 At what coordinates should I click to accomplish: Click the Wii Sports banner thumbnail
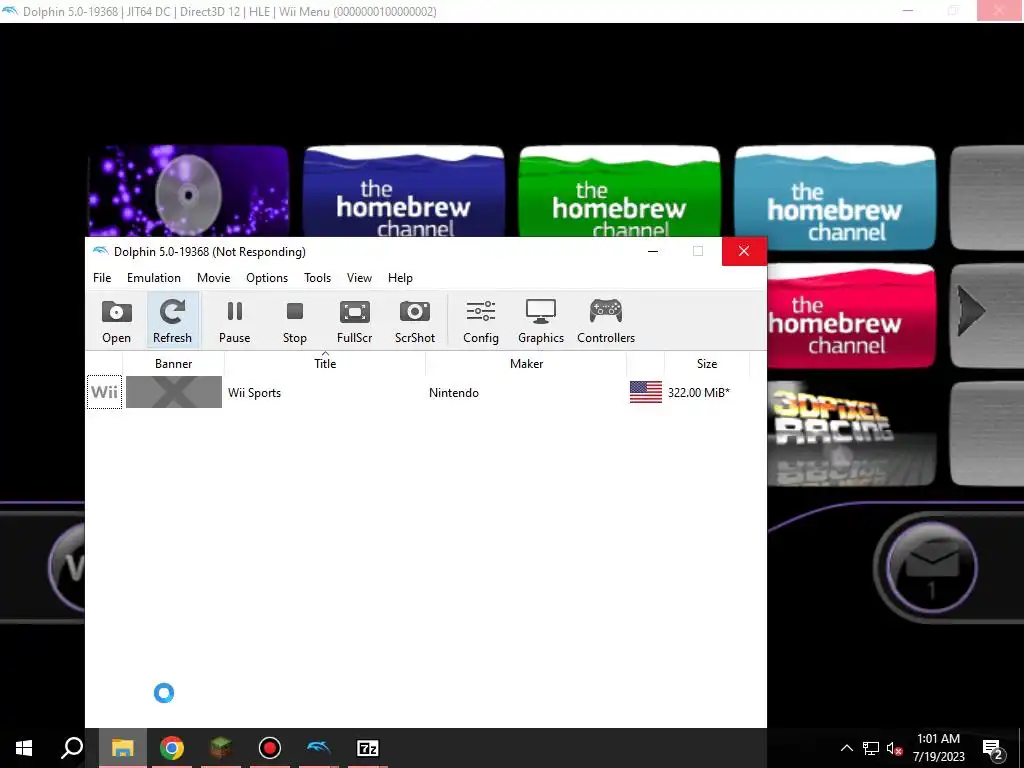pyautogui.click(x=174, y=392)
